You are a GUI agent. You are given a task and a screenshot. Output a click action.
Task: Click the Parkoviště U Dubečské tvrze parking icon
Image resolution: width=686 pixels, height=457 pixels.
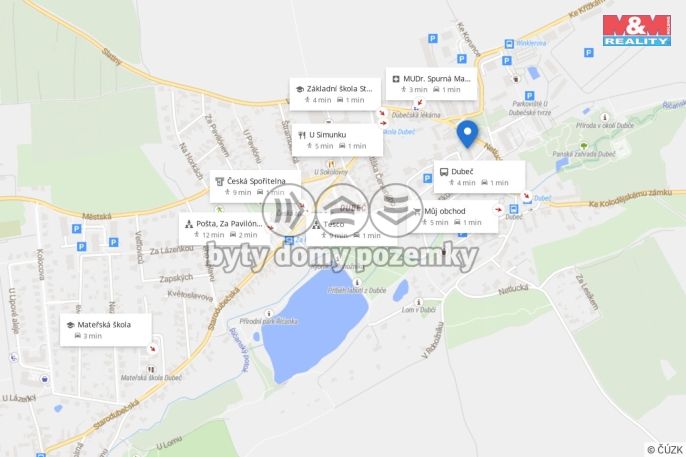(529, 96)
